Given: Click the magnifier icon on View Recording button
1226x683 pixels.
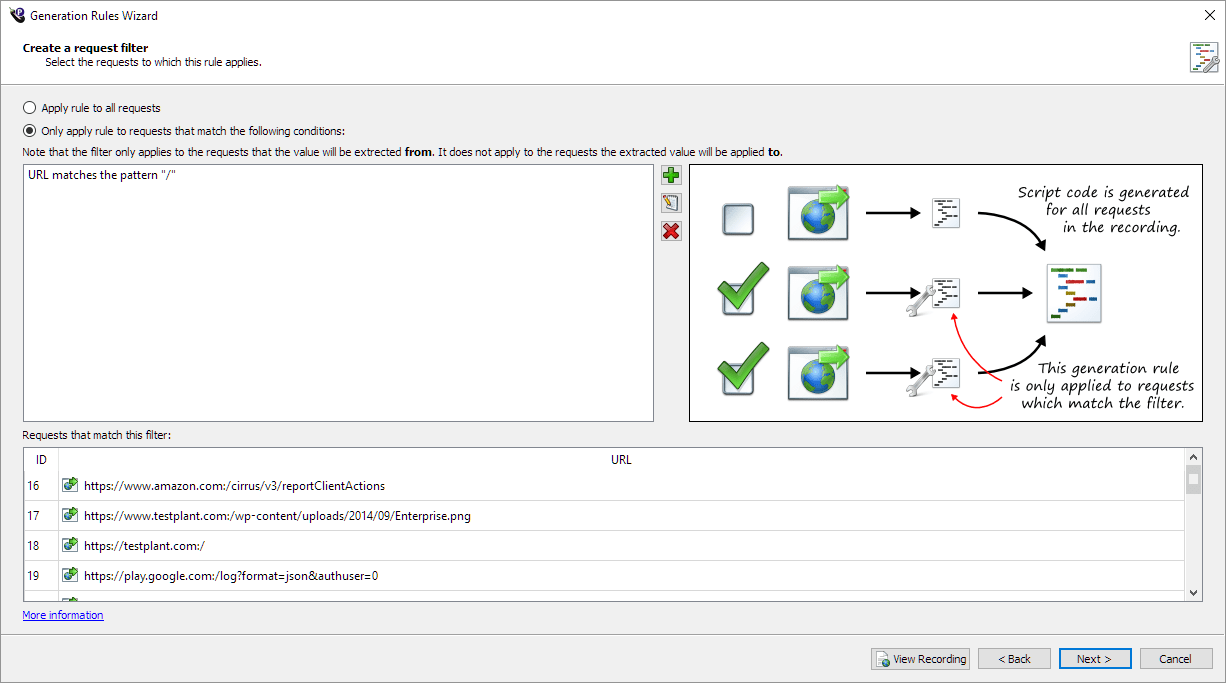Looking at the screenshot, I should tap(884, 658).
